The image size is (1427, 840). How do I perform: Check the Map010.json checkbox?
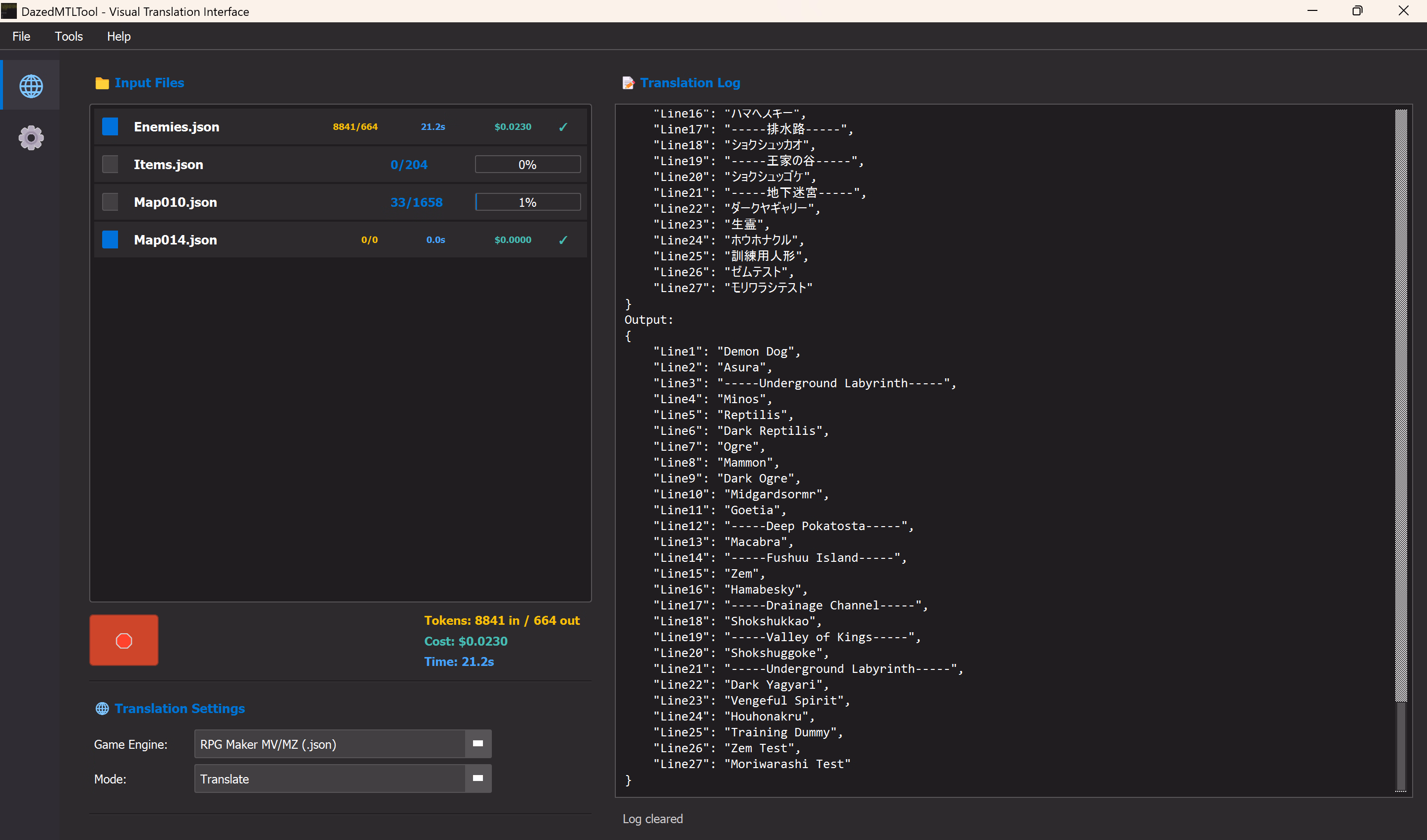click(110, 202)
